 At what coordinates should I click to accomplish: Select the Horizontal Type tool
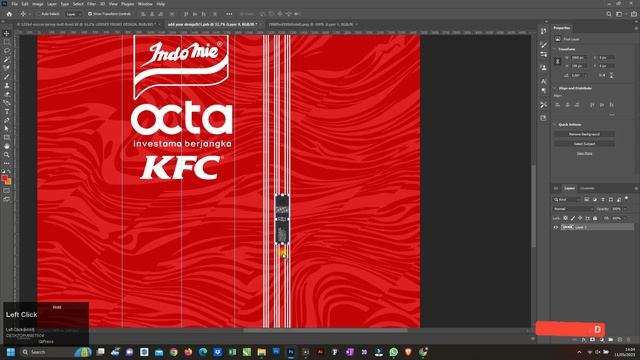(x=7, y=111)
